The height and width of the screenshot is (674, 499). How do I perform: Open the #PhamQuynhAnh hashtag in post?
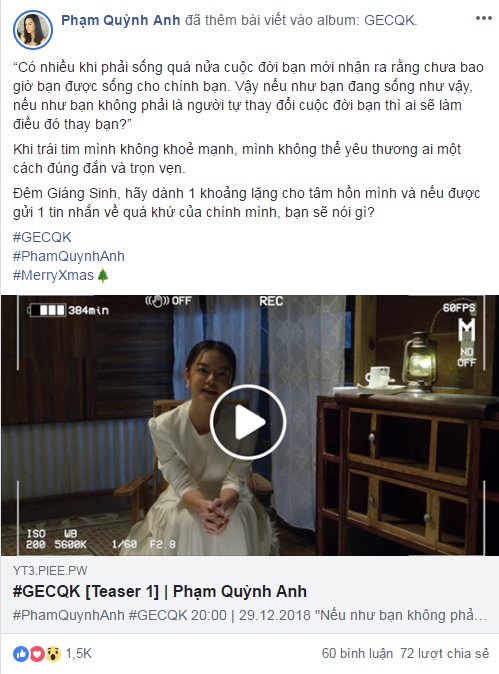pyautogui.click(x=69, y=256)
